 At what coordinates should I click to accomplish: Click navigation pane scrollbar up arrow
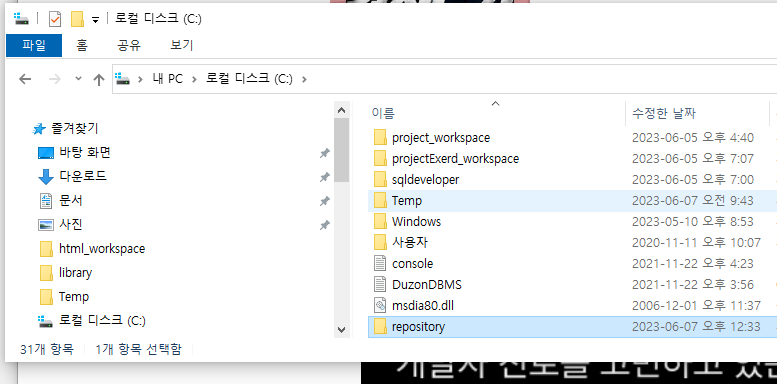[341, 110]
